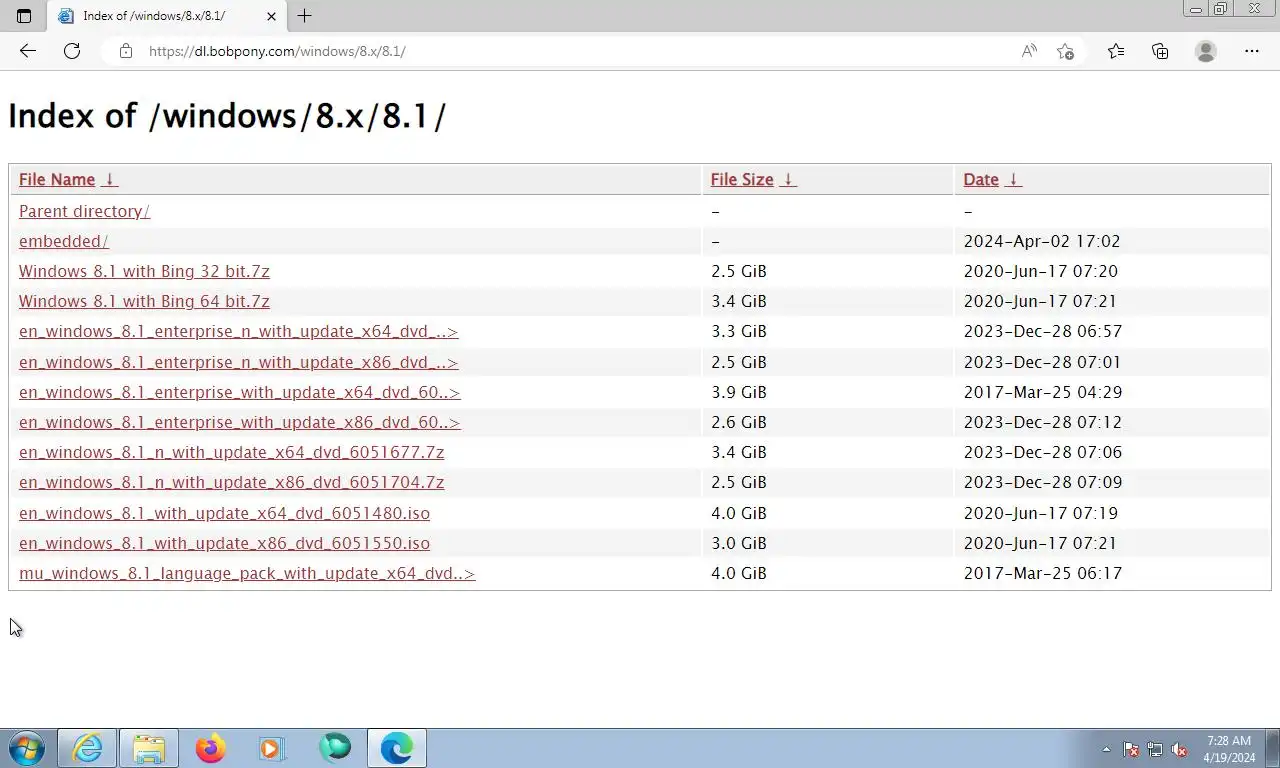The width and height of the screenshot is (1280, 768).
Task: Download en_windows_8.1_with_update_x86_dvd_6051550.iso
Action: coord(224,543)
